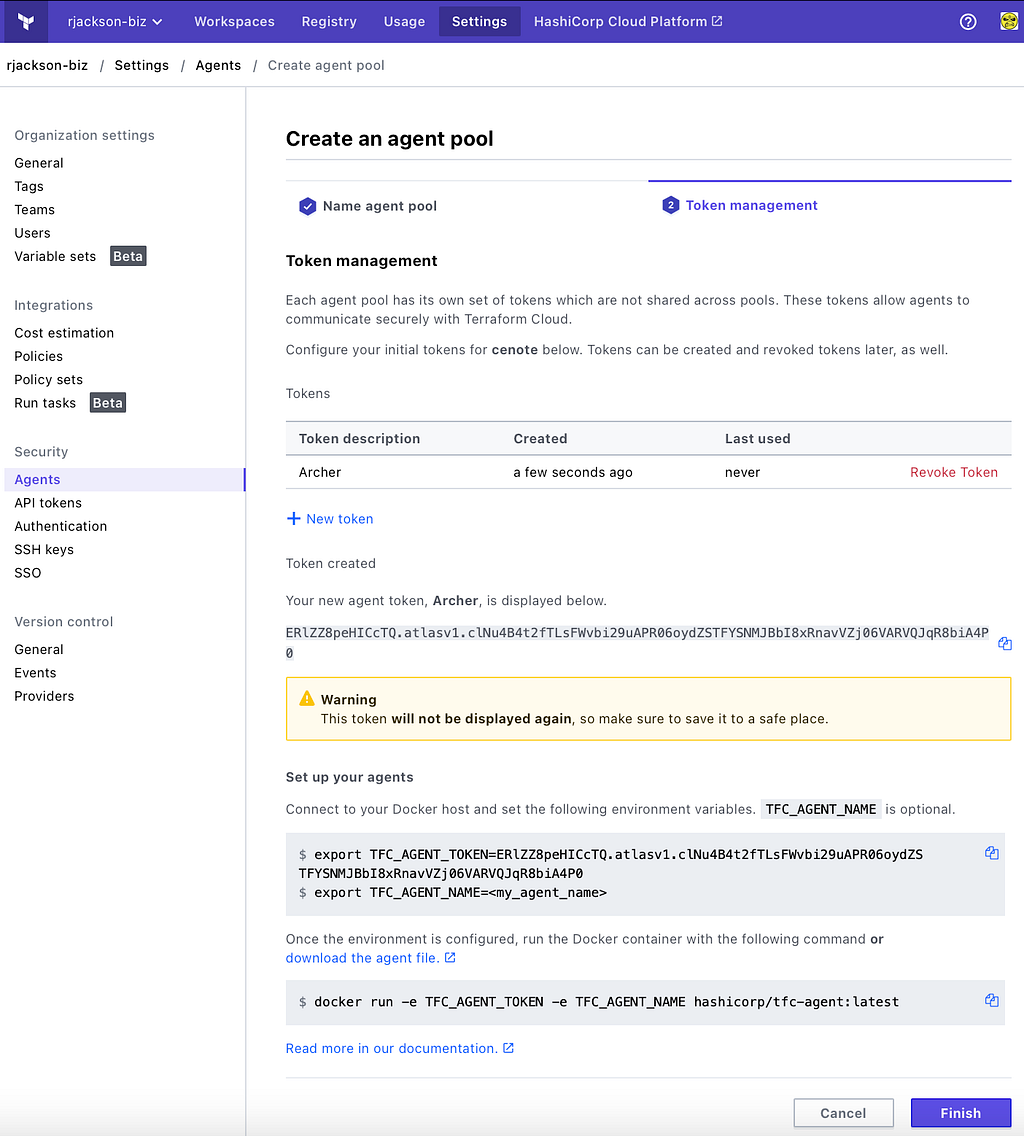Open Variable sets settings

click(x=55, y=256)
